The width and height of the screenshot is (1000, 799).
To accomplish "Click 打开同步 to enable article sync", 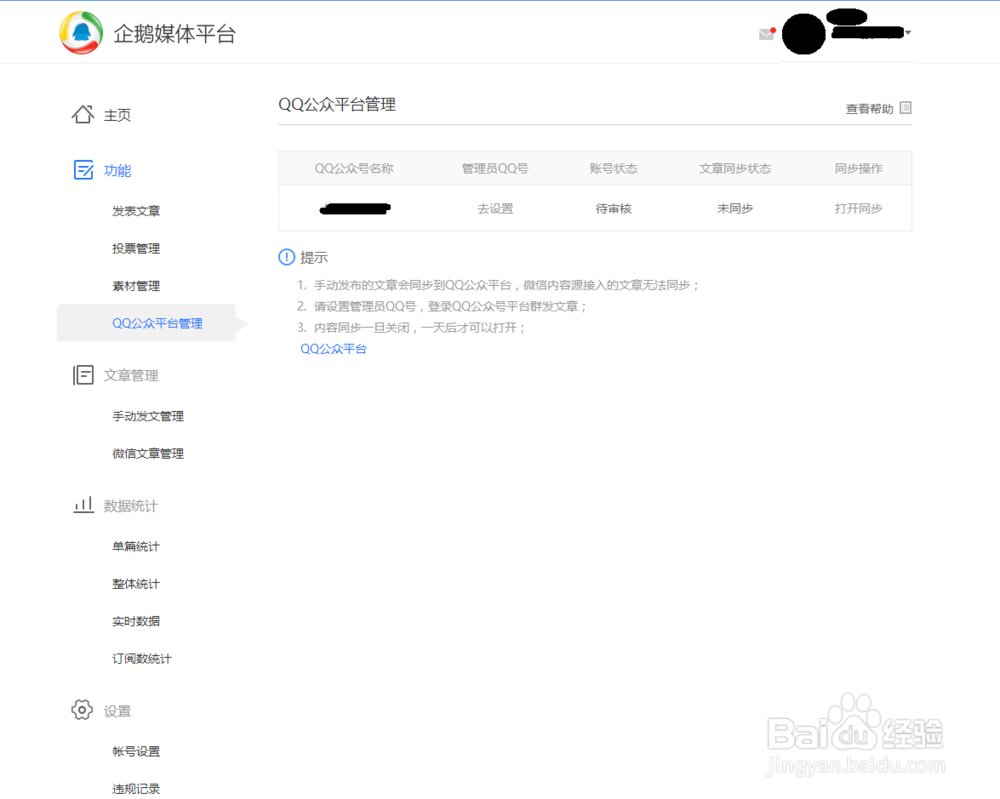I will tap(861, 208).
